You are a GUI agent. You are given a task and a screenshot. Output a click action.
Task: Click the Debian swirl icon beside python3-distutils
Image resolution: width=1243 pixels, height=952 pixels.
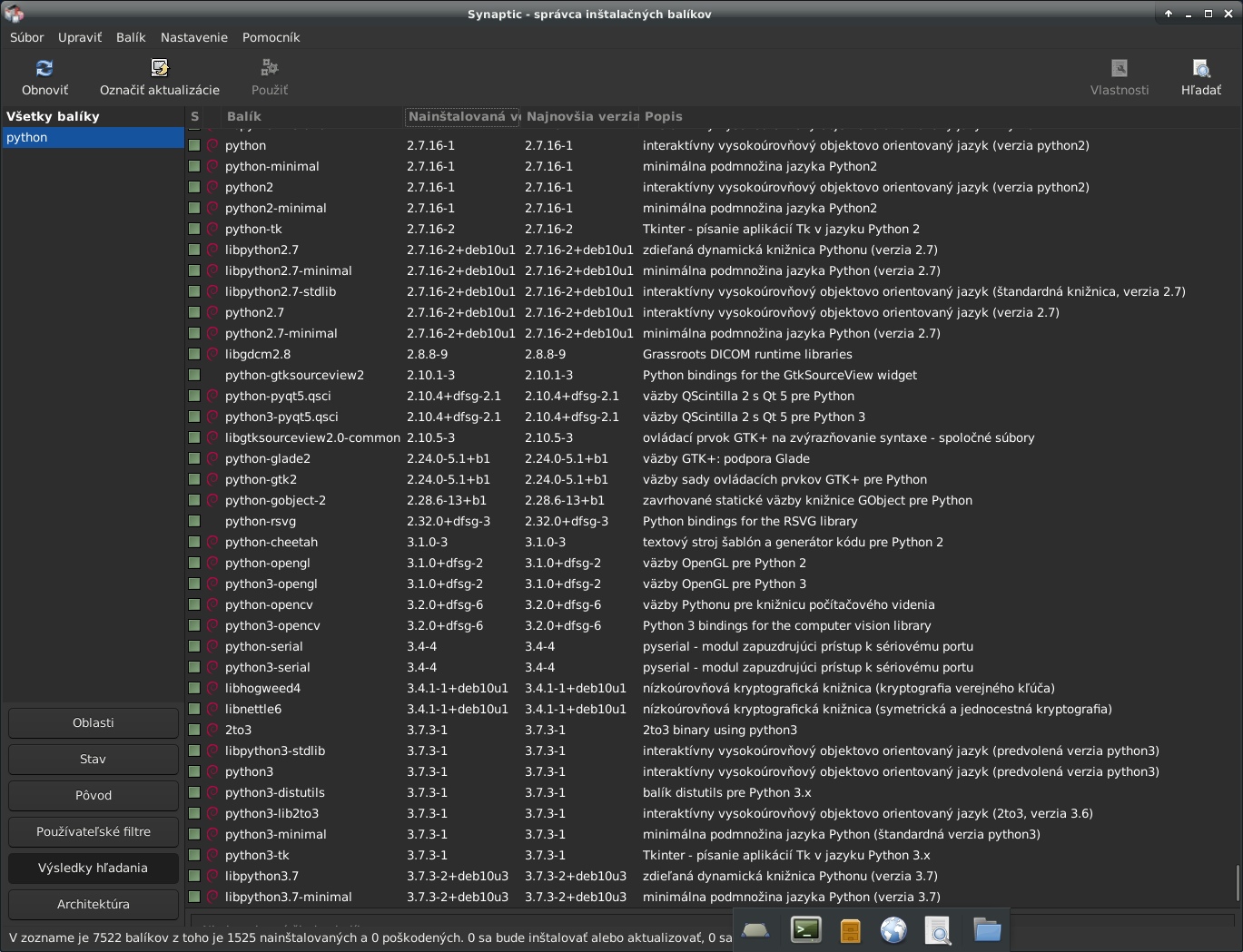(212, 792)
